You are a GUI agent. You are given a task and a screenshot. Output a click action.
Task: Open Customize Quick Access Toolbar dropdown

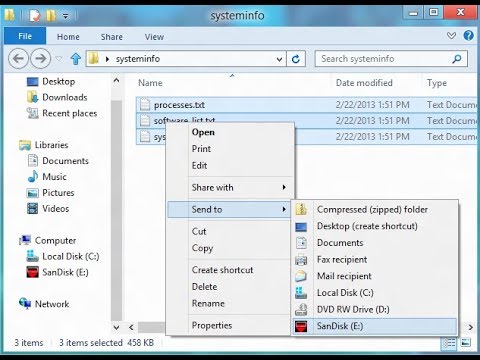[66, 16]
